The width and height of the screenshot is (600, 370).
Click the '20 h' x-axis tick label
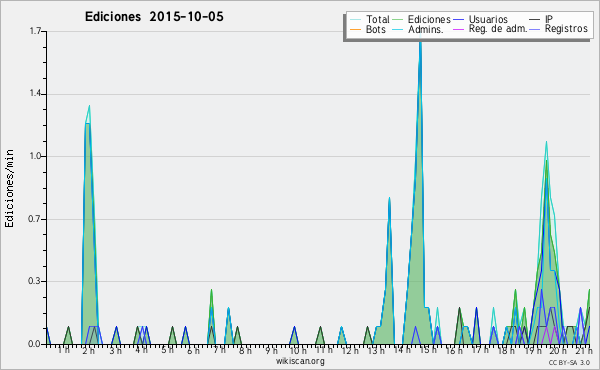tap(559, 350)
